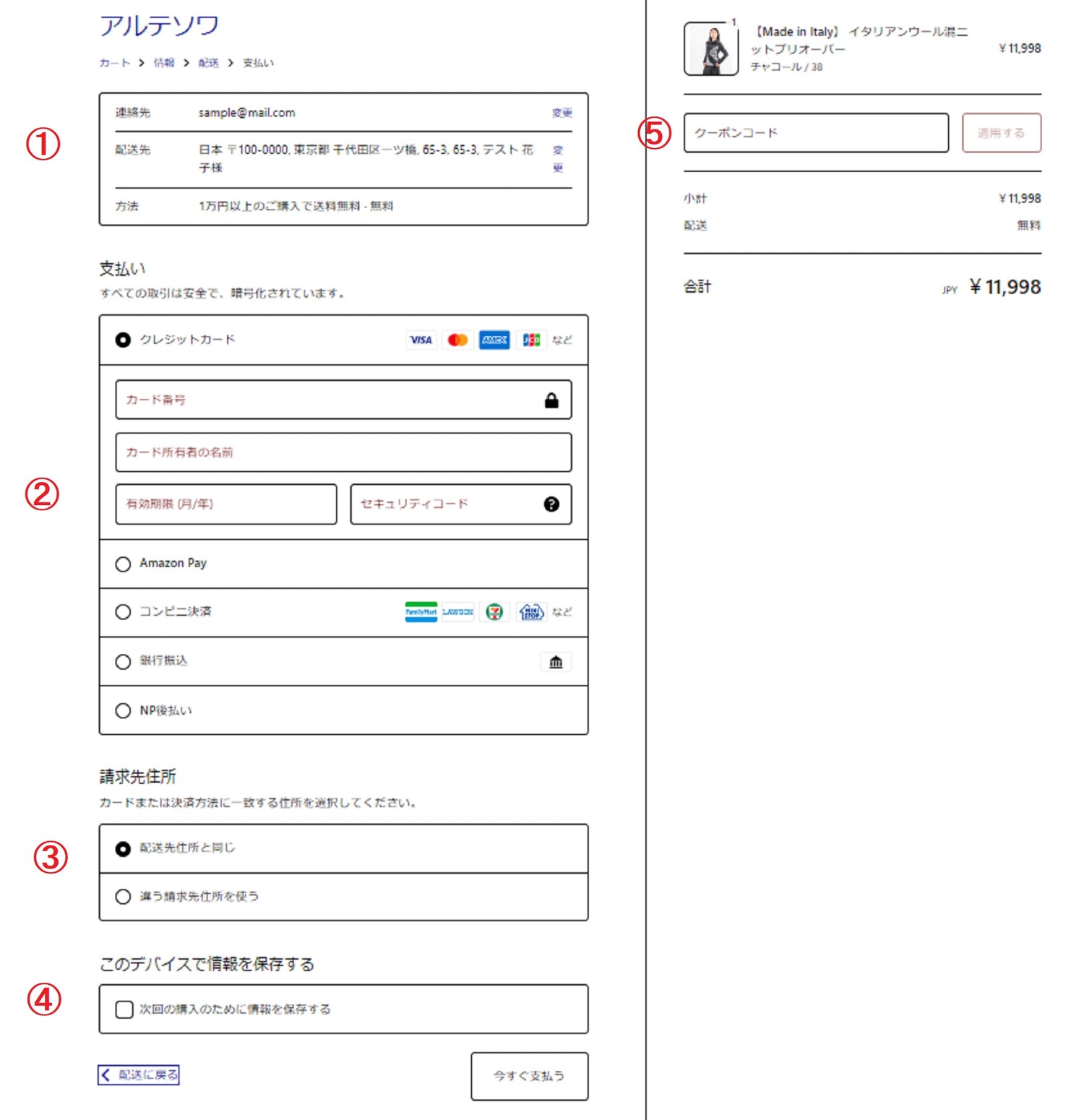Click 今すぐ支払う button
Image resolution: width=1084 pixels, height=1120 pixels.
[x=529, y=1076]
